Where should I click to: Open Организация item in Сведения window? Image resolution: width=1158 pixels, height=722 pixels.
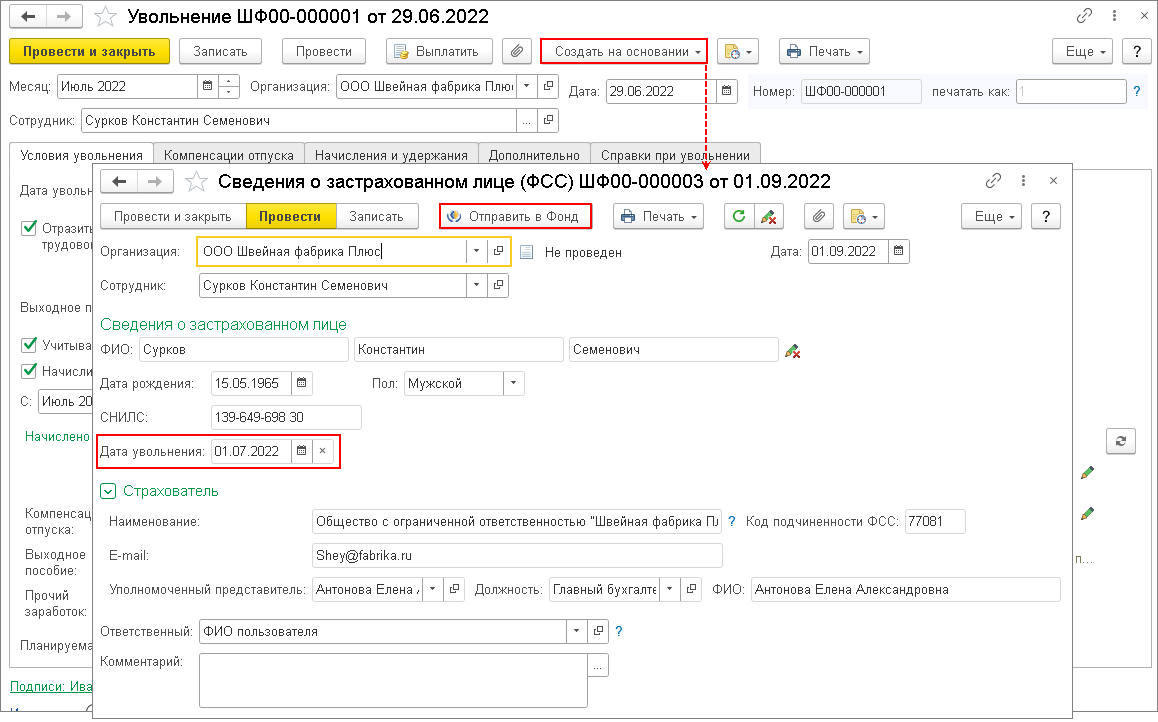[x=499, y=251]
